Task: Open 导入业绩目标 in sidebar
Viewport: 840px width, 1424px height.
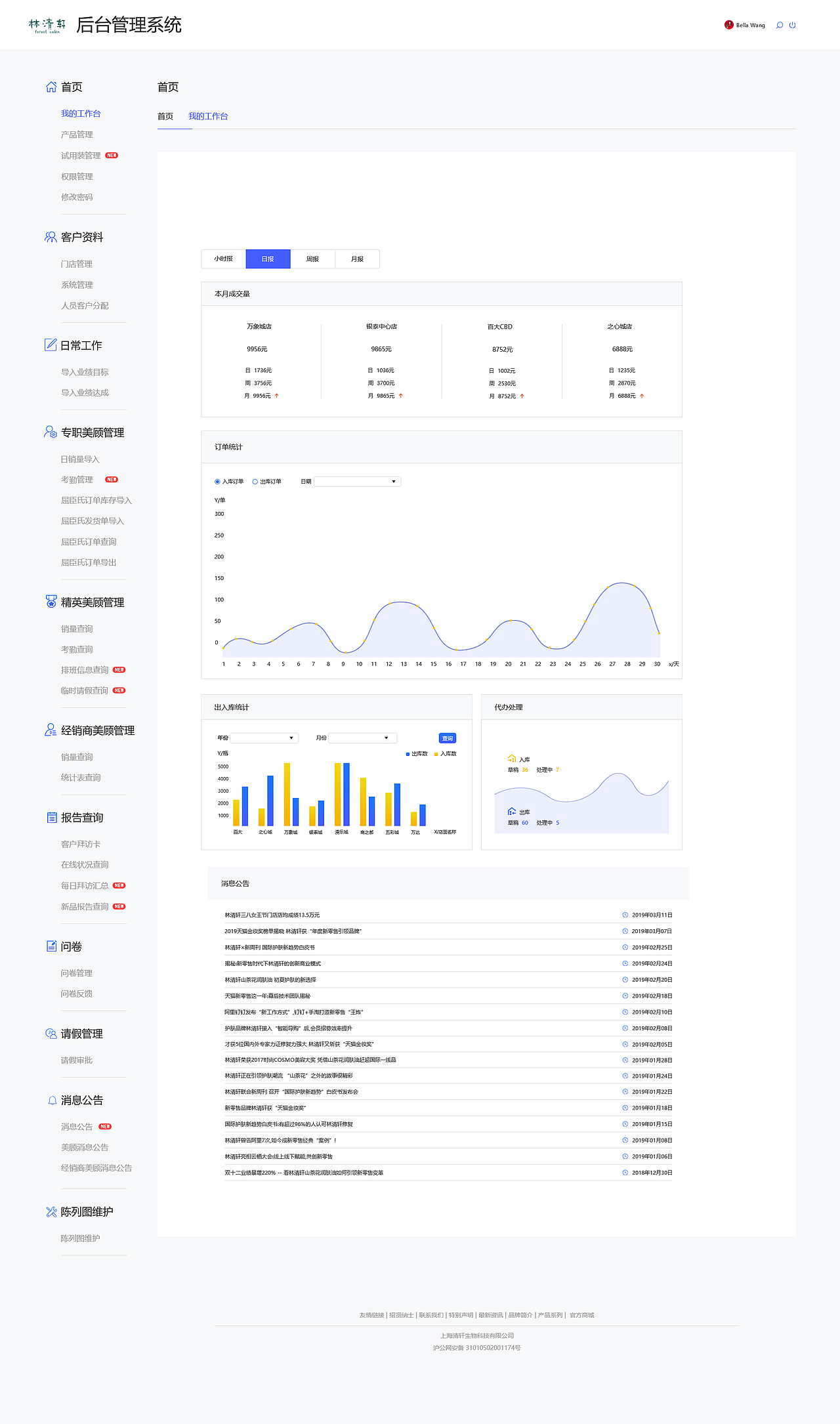Action: (x=85, y=372)
